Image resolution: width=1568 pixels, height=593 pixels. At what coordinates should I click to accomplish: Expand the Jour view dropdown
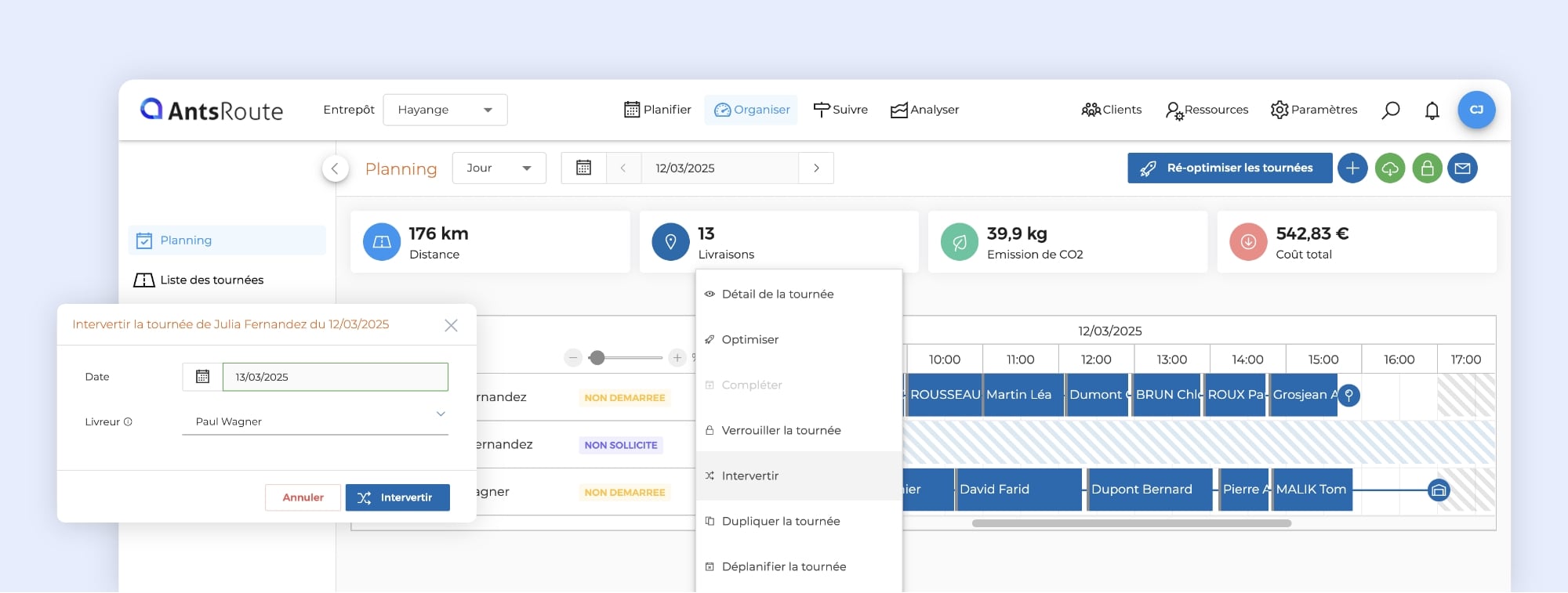[499, 168]
